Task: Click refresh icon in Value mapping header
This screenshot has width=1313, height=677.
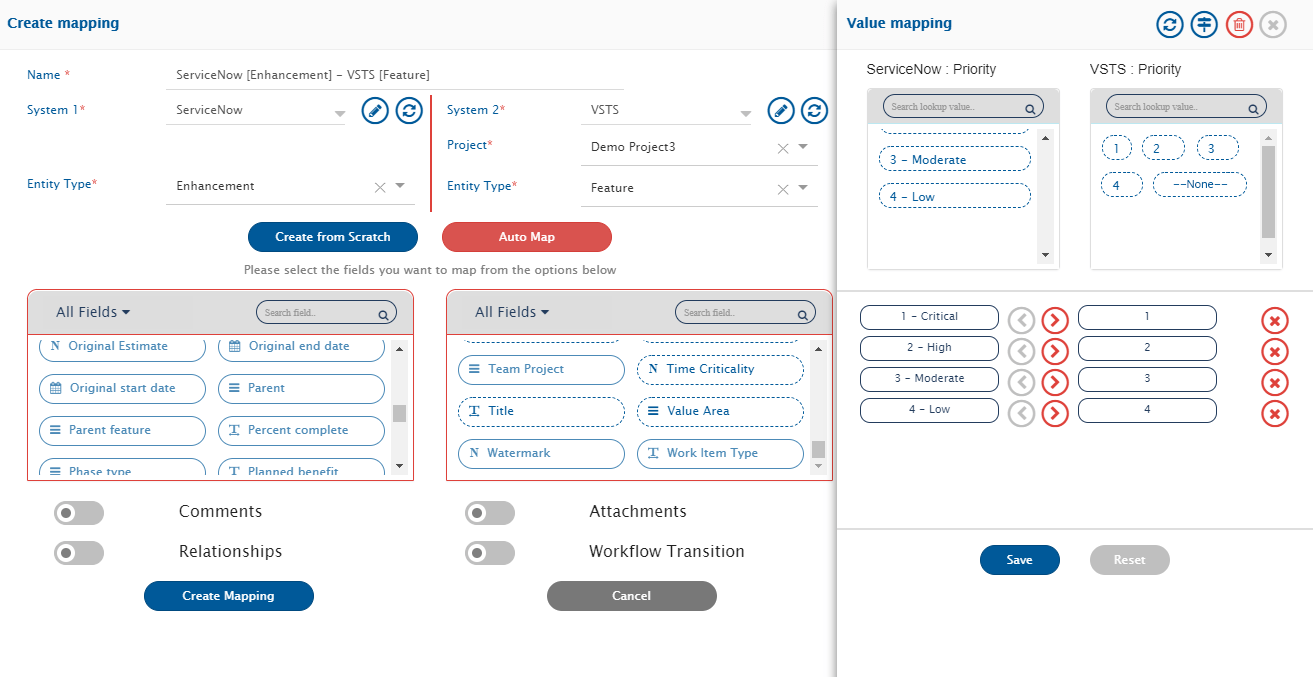Action: [x=1170, y=25]
